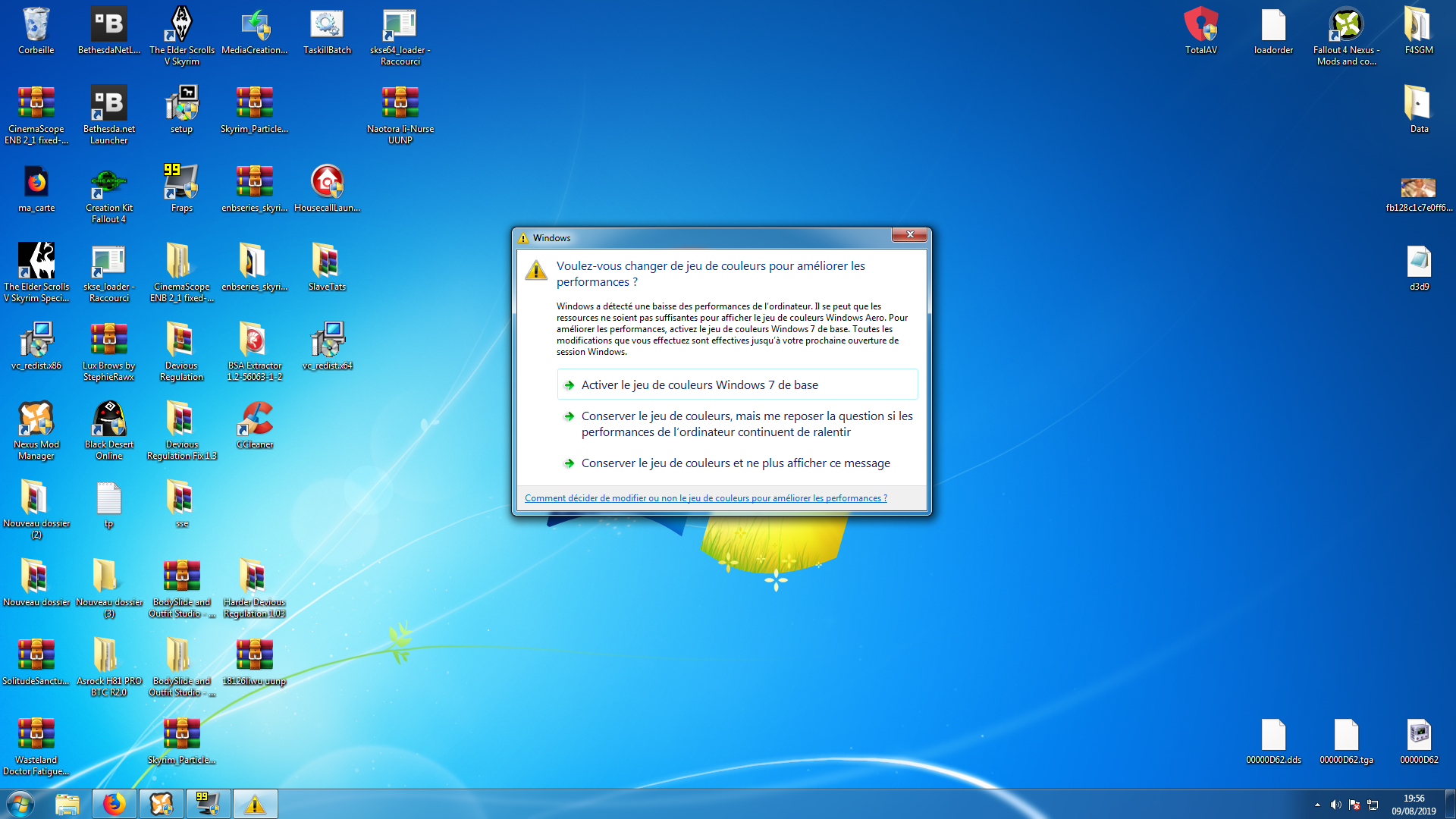Select BSA Extractor 1.2-56063-1-2 folder
Image resolution: width=1456 pixels, height=819 pixels.
[x=255, y=351]
